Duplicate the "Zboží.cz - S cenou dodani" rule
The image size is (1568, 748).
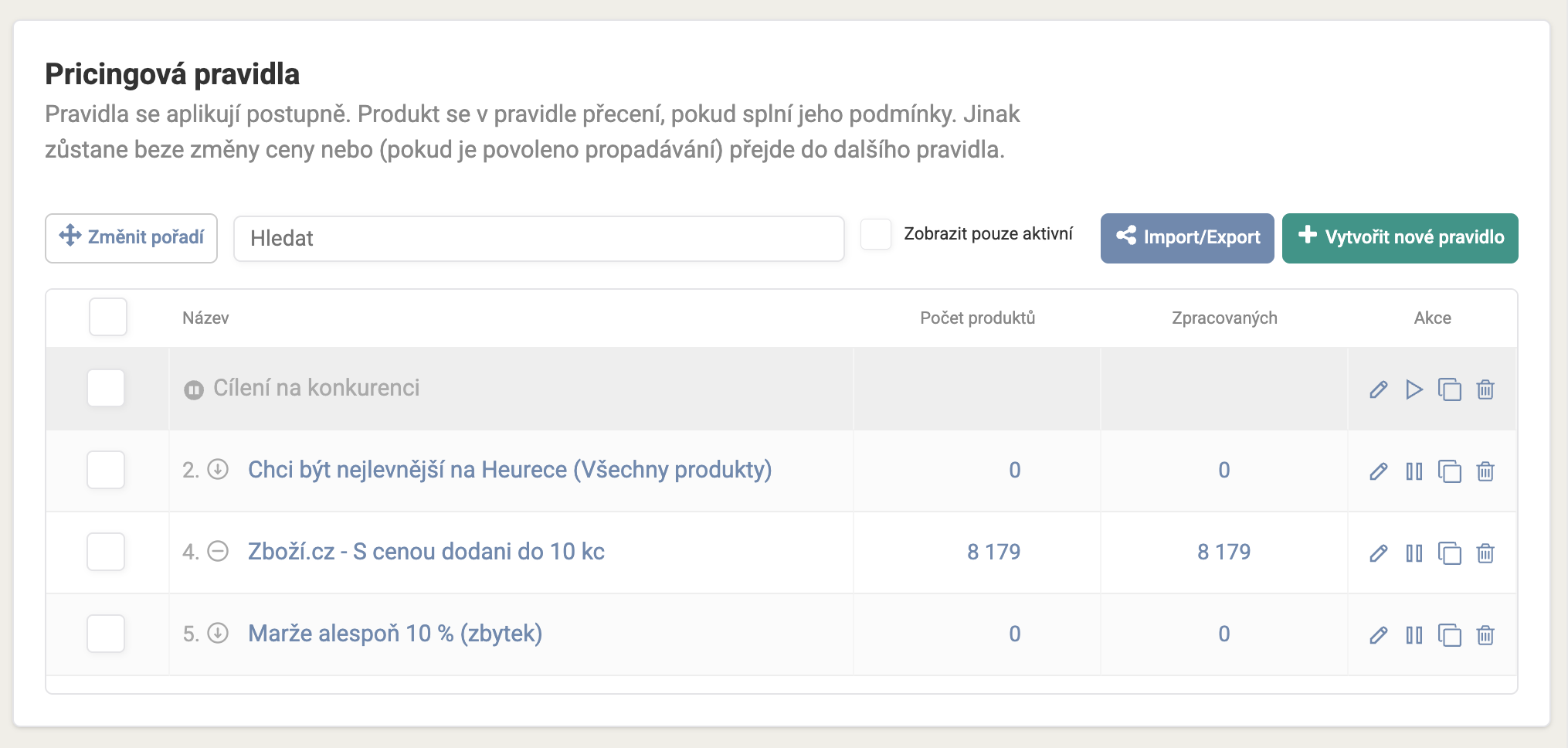click(x=1451, y=552)
